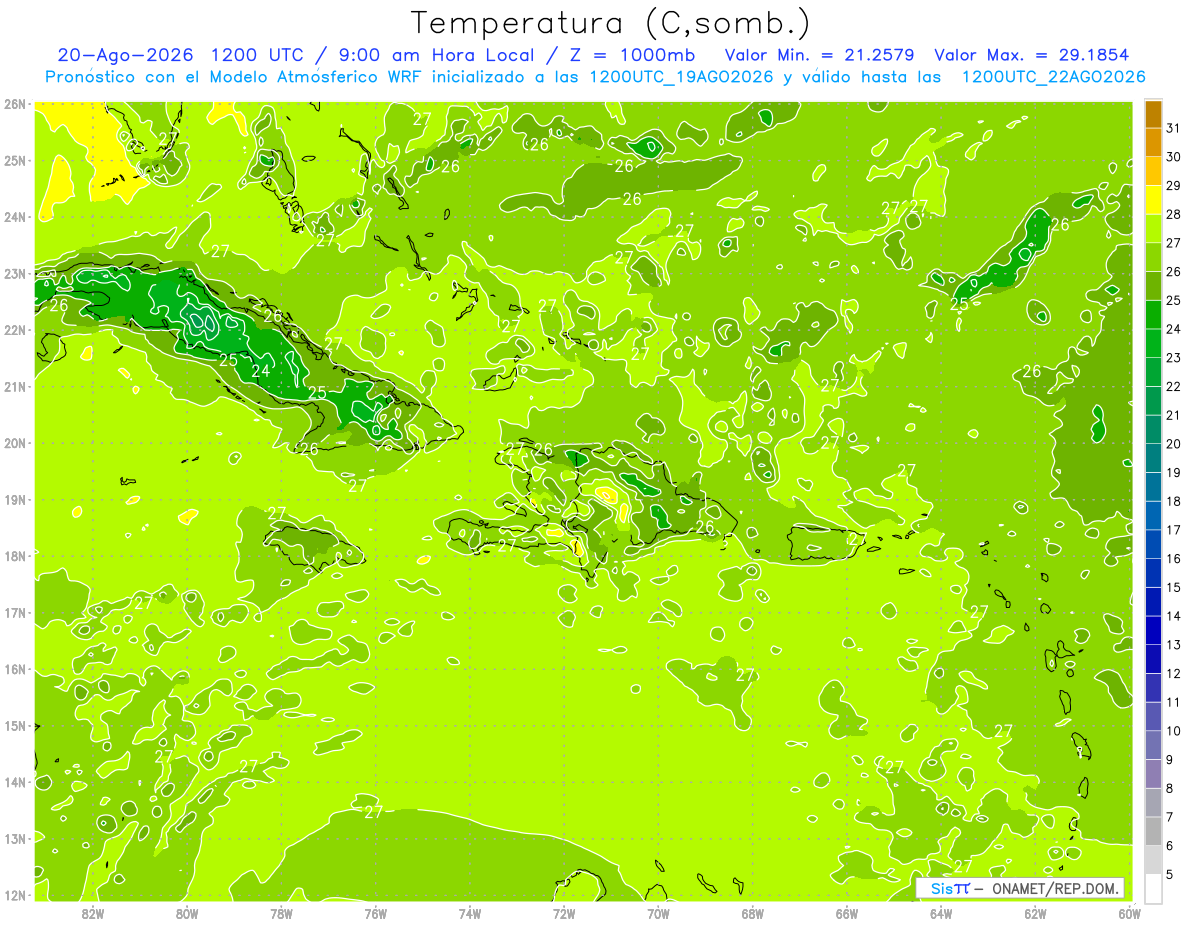Click the latitude axis label "17N"

14,613
